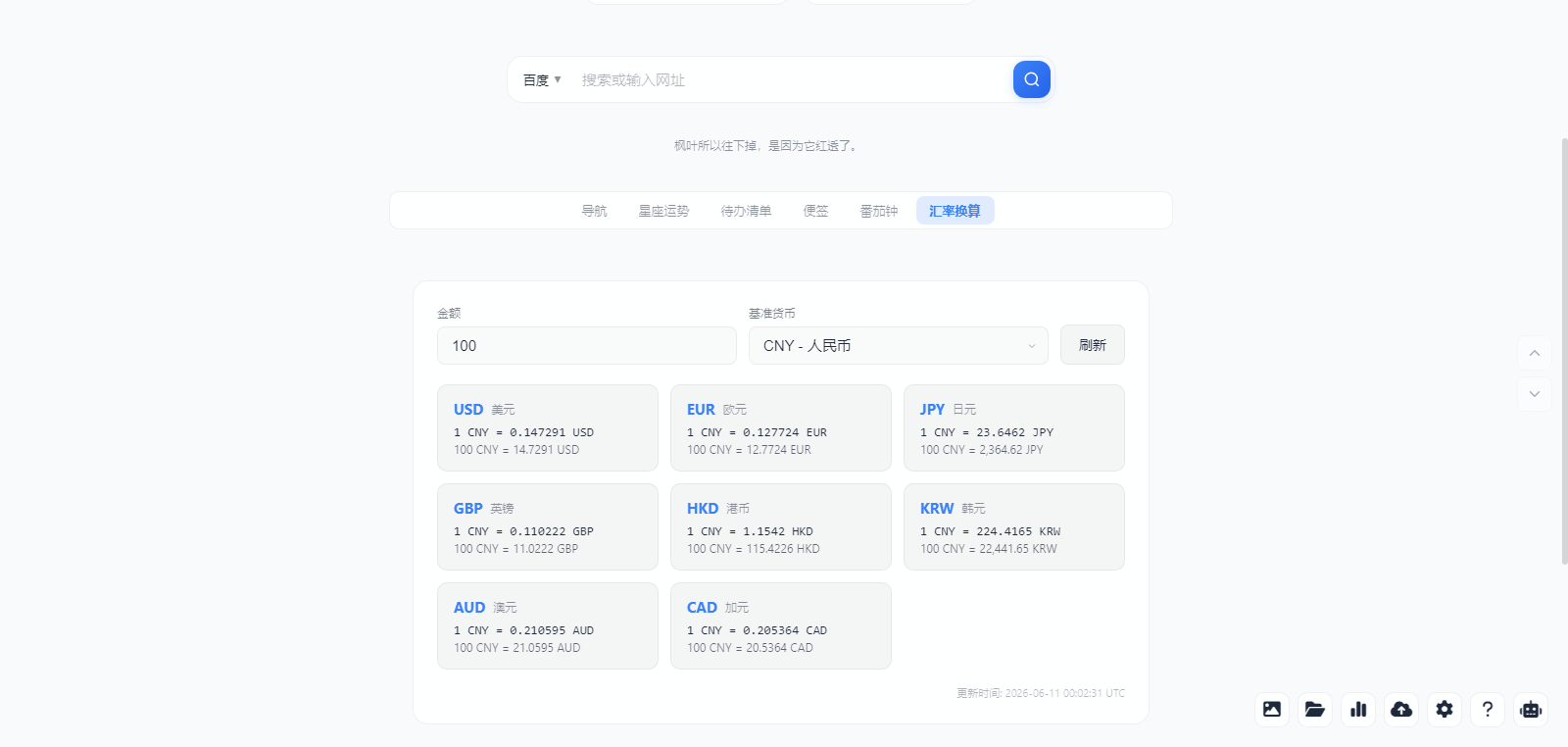This screenshot has height=747, width=1568.
Task: Focus the 金额 amount field showing 100
Action: (587, 346)
